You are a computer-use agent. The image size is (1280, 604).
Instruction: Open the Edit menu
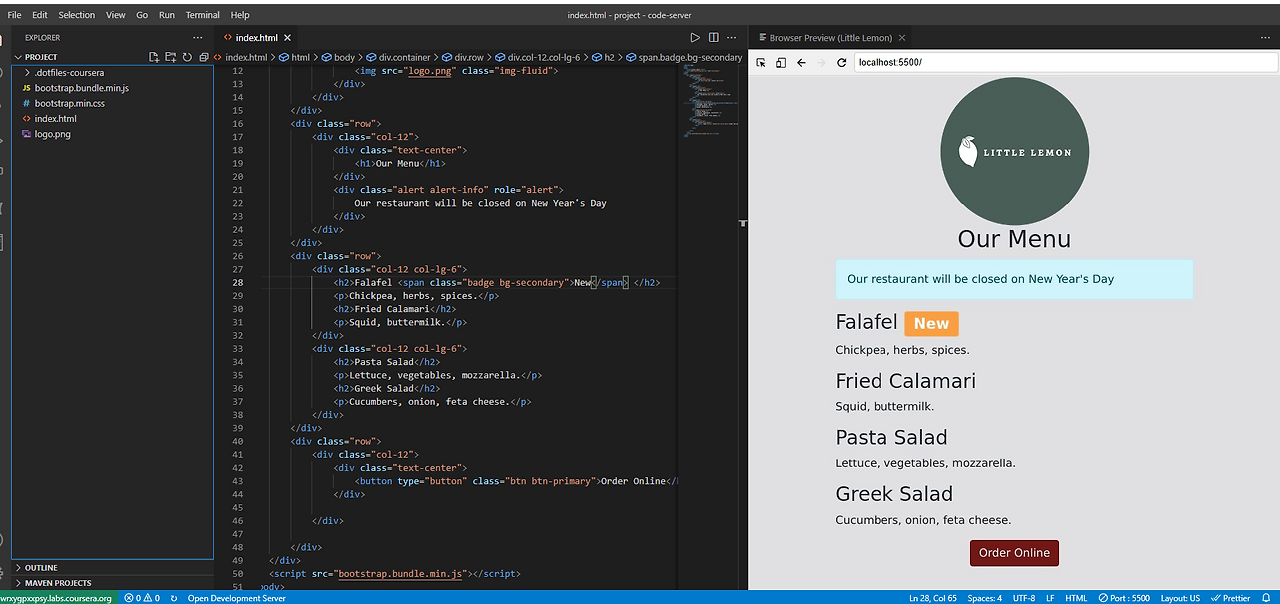[x=40, y=15]
